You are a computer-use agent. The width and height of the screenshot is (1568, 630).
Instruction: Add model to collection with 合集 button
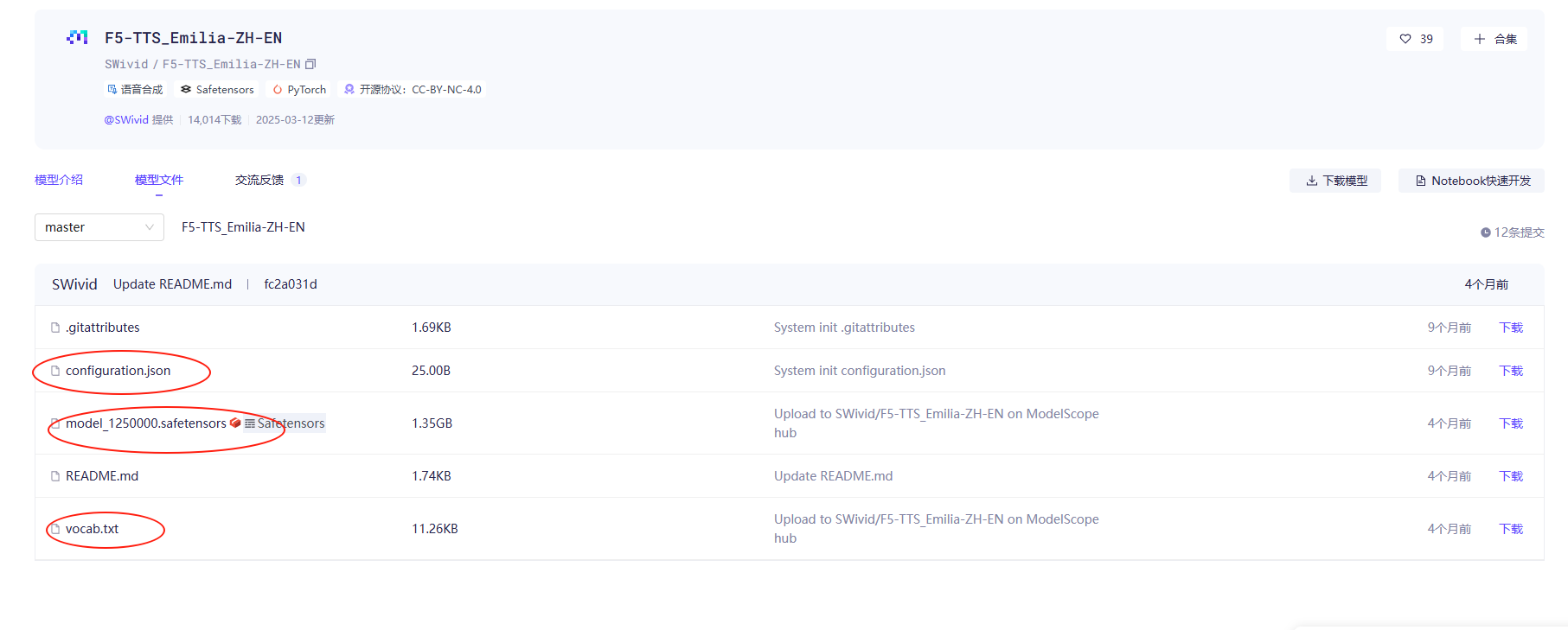click(x=1494, y=39)
